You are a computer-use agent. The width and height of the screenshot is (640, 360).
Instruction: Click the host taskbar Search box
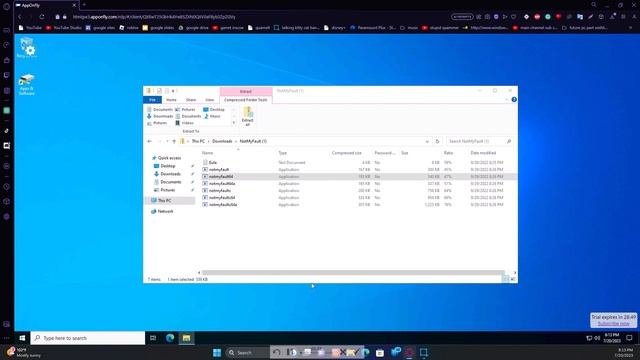click(246, 353)
